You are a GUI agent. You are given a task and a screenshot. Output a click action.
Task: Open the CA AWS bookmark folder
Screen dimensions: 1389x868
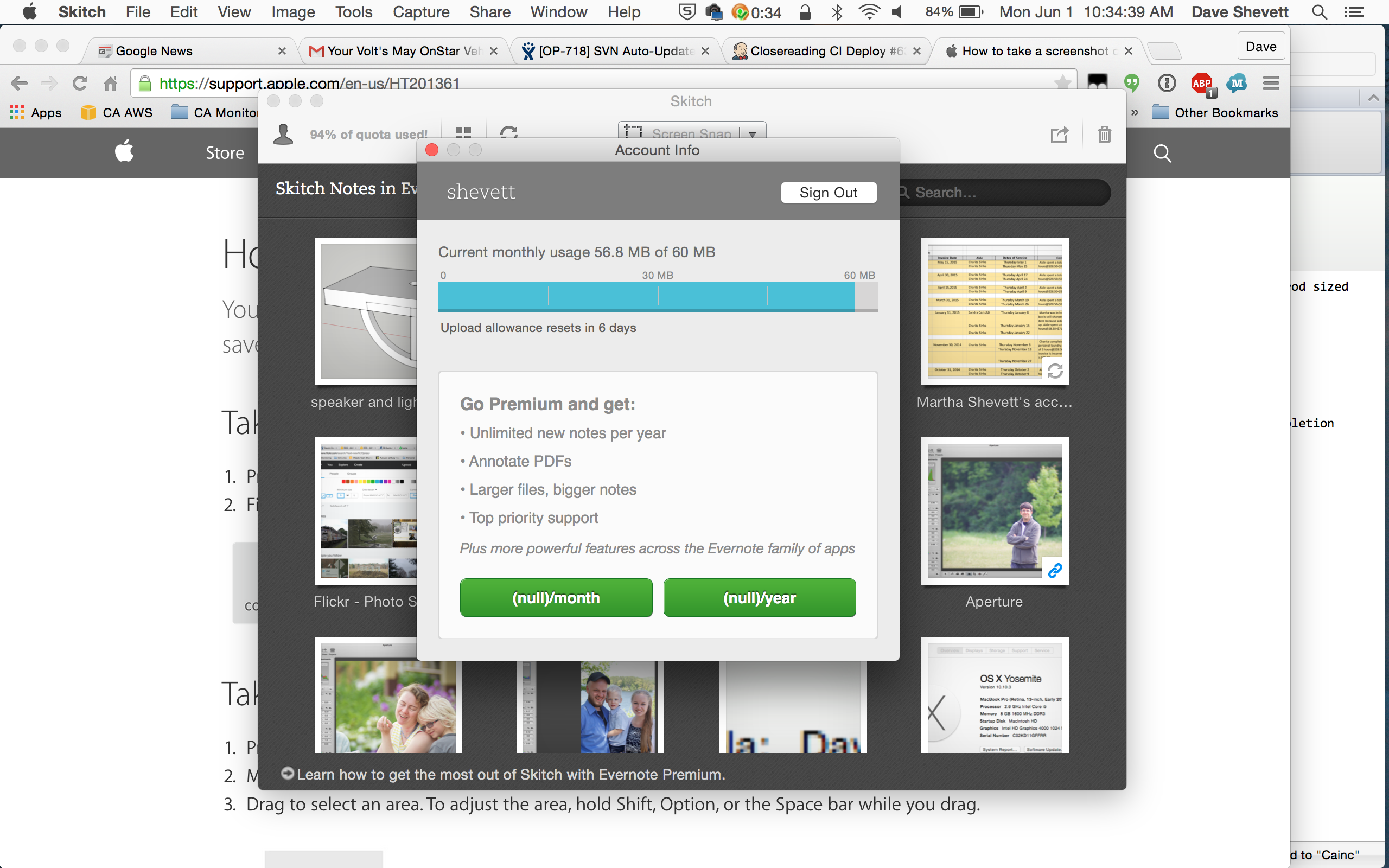[117, 112]
